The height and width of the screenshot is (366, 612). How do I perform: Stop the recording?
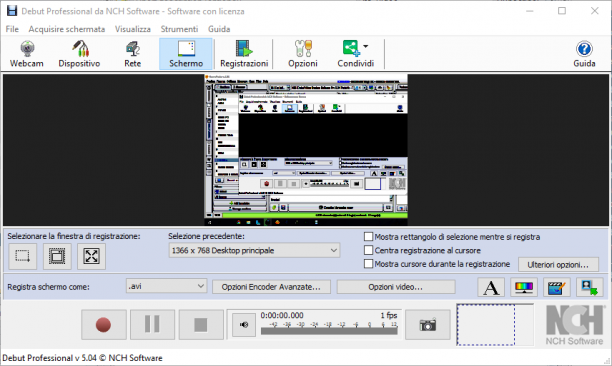201,325
